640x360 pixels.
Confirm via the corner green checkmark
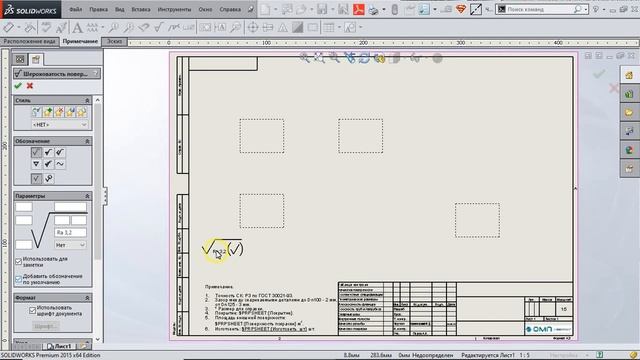pos(599,74)
